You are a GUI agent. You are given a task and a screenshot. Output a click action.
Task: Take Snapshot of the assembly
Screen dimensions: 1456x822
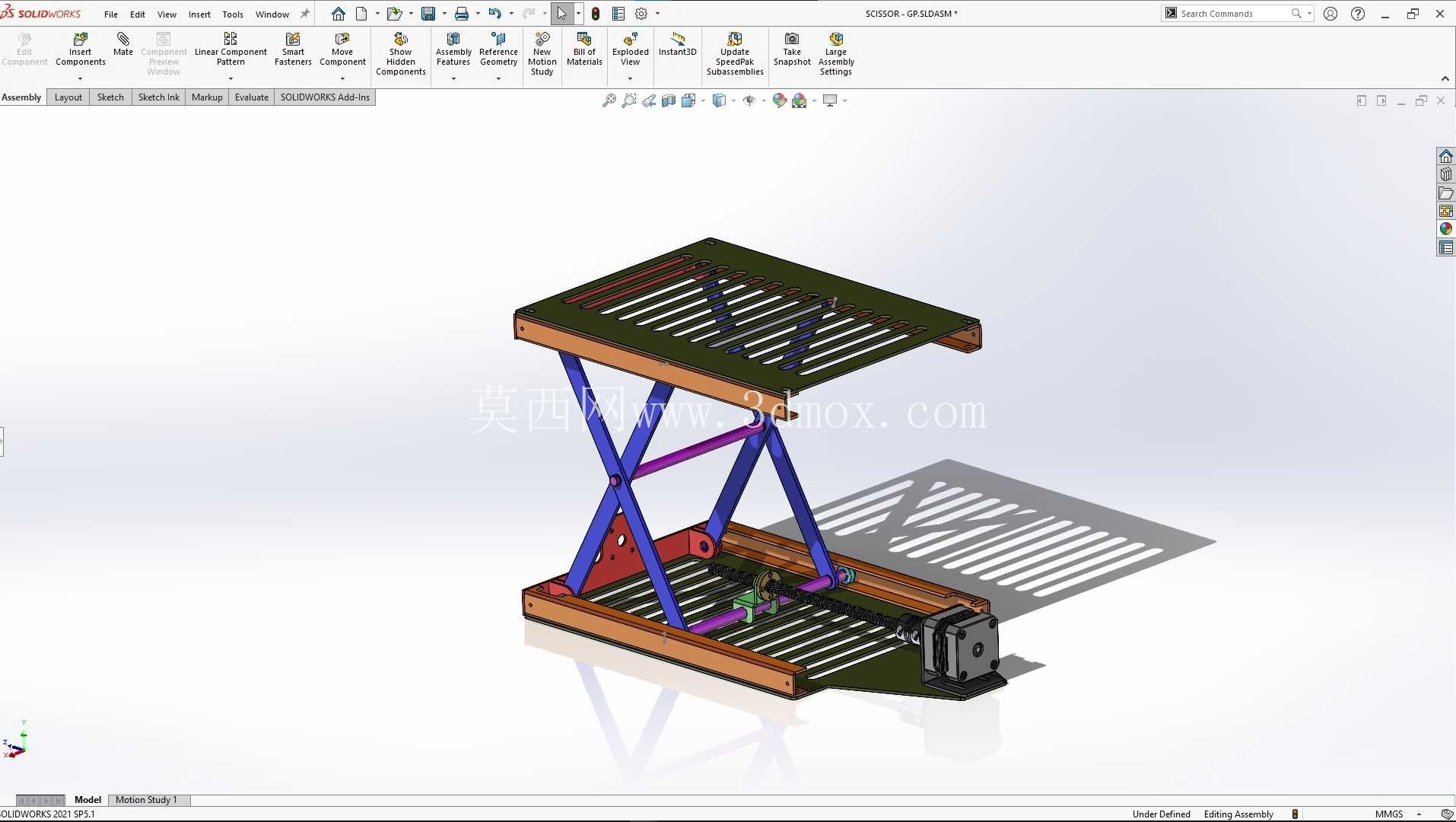click(792, 49)
